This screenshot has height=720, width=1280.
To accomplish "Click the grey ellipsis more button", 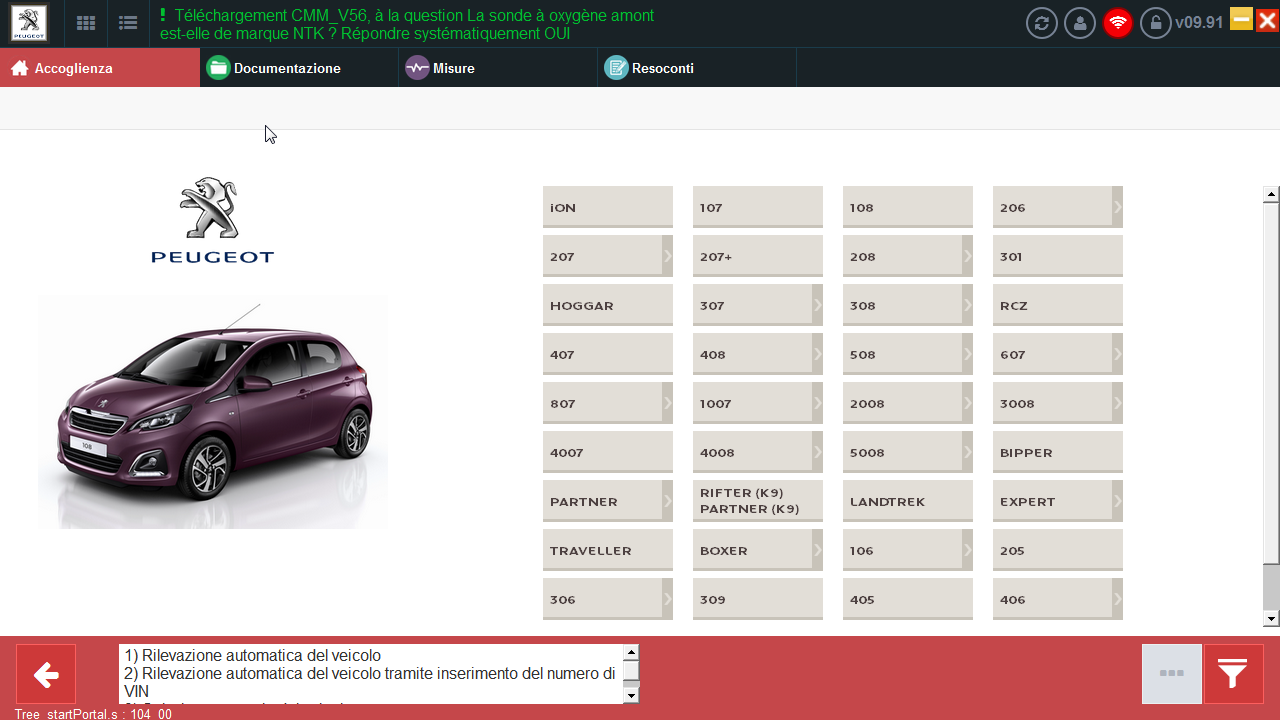I will tap(1172, 674).
